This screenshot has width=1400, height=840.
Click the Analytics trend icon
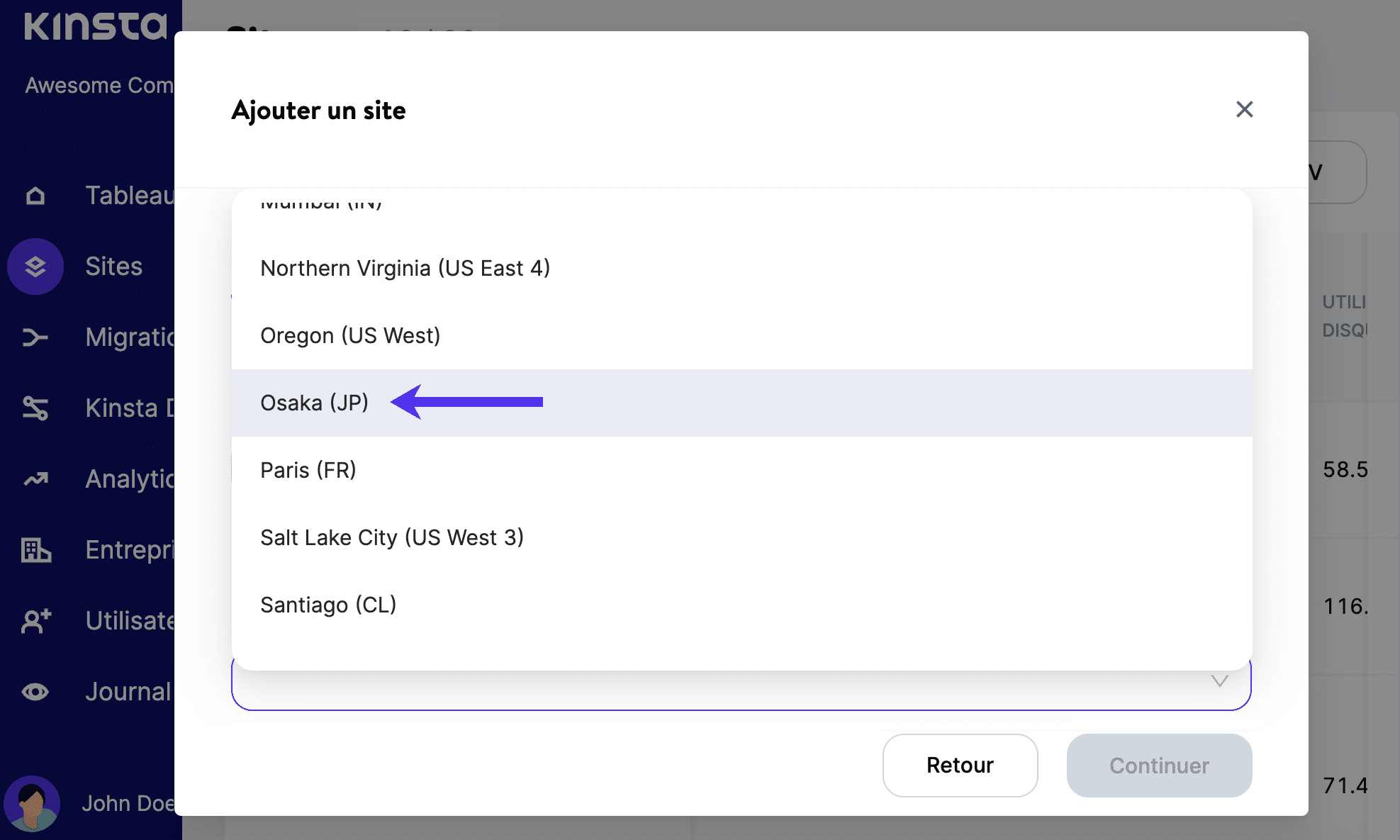(35, 479)
